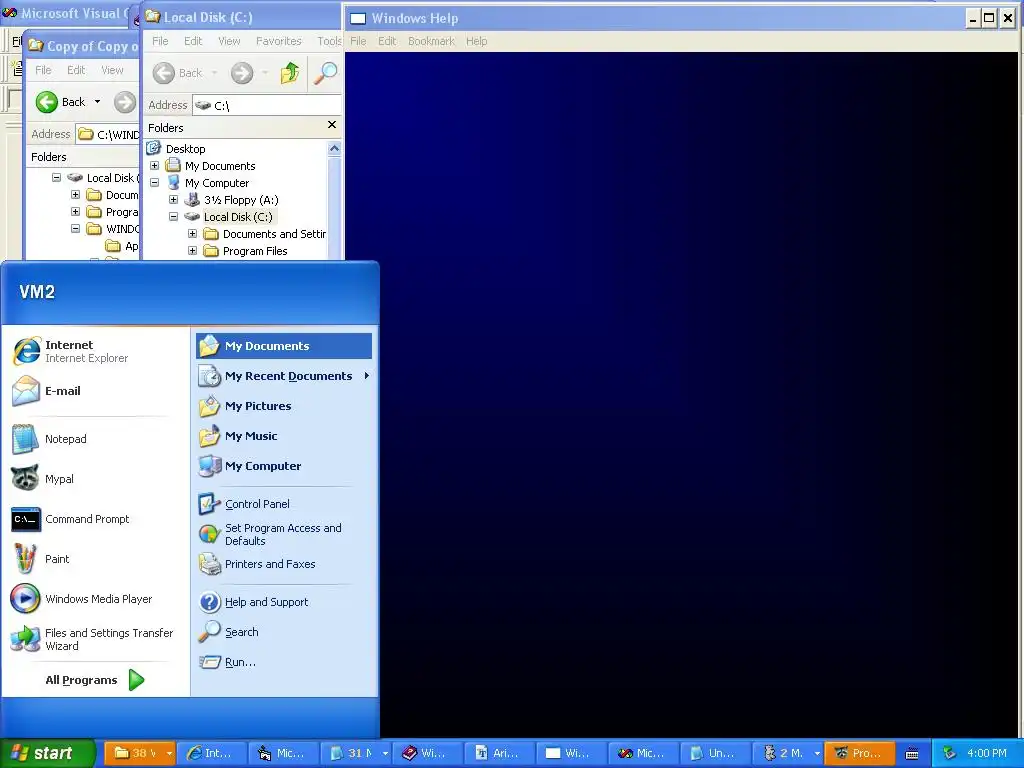Expand Documents and Settings tree node
The image size is (1024, 768).
click(x=193, y=234)
